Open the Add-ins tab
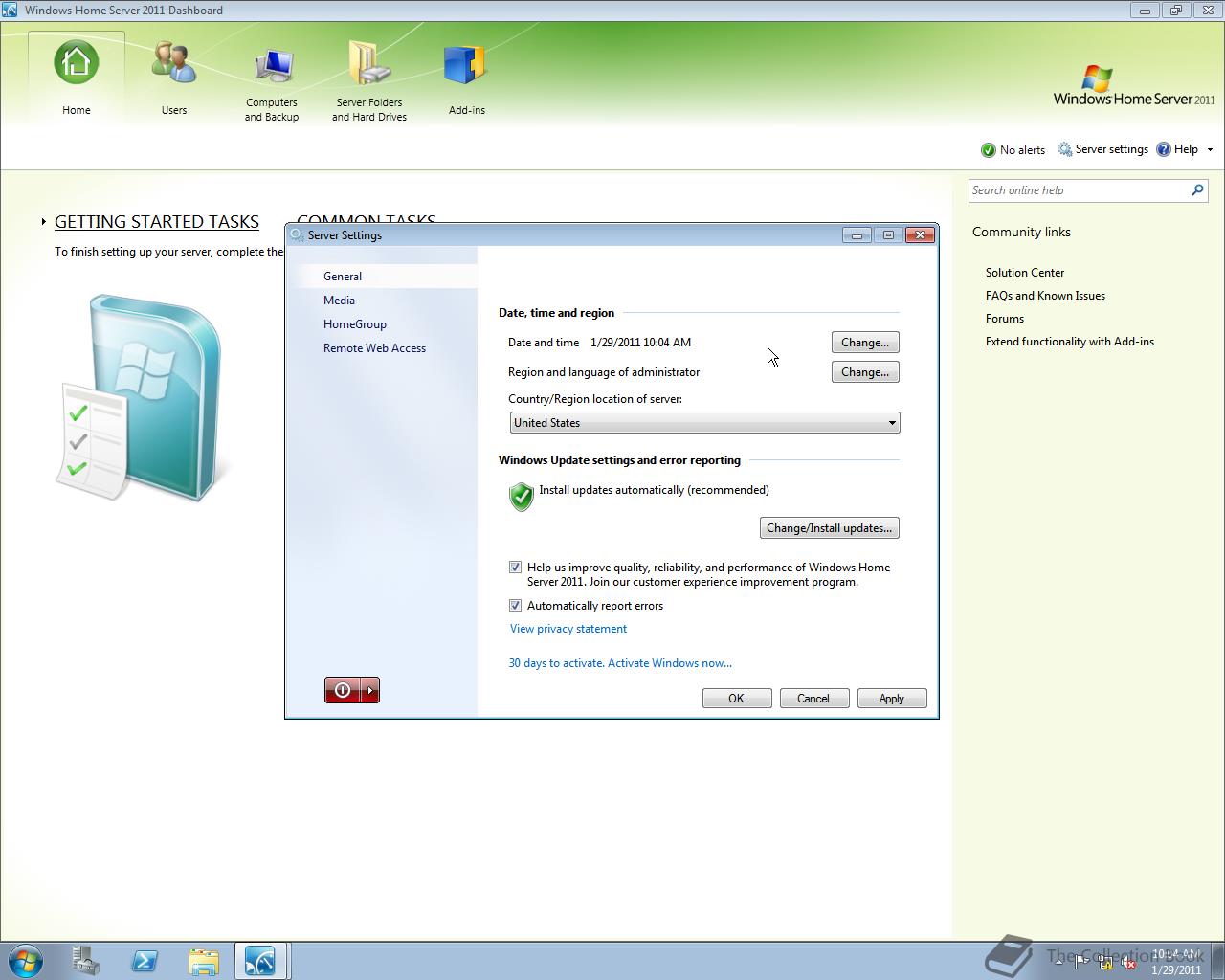Image resolution: width=1225 pixels, height=980 pixels. coord(467,78)
